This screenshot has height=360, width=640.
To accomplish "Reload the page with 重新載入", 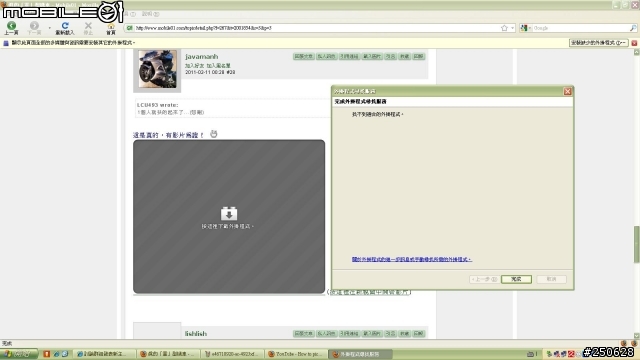I will tap(65, 28).
